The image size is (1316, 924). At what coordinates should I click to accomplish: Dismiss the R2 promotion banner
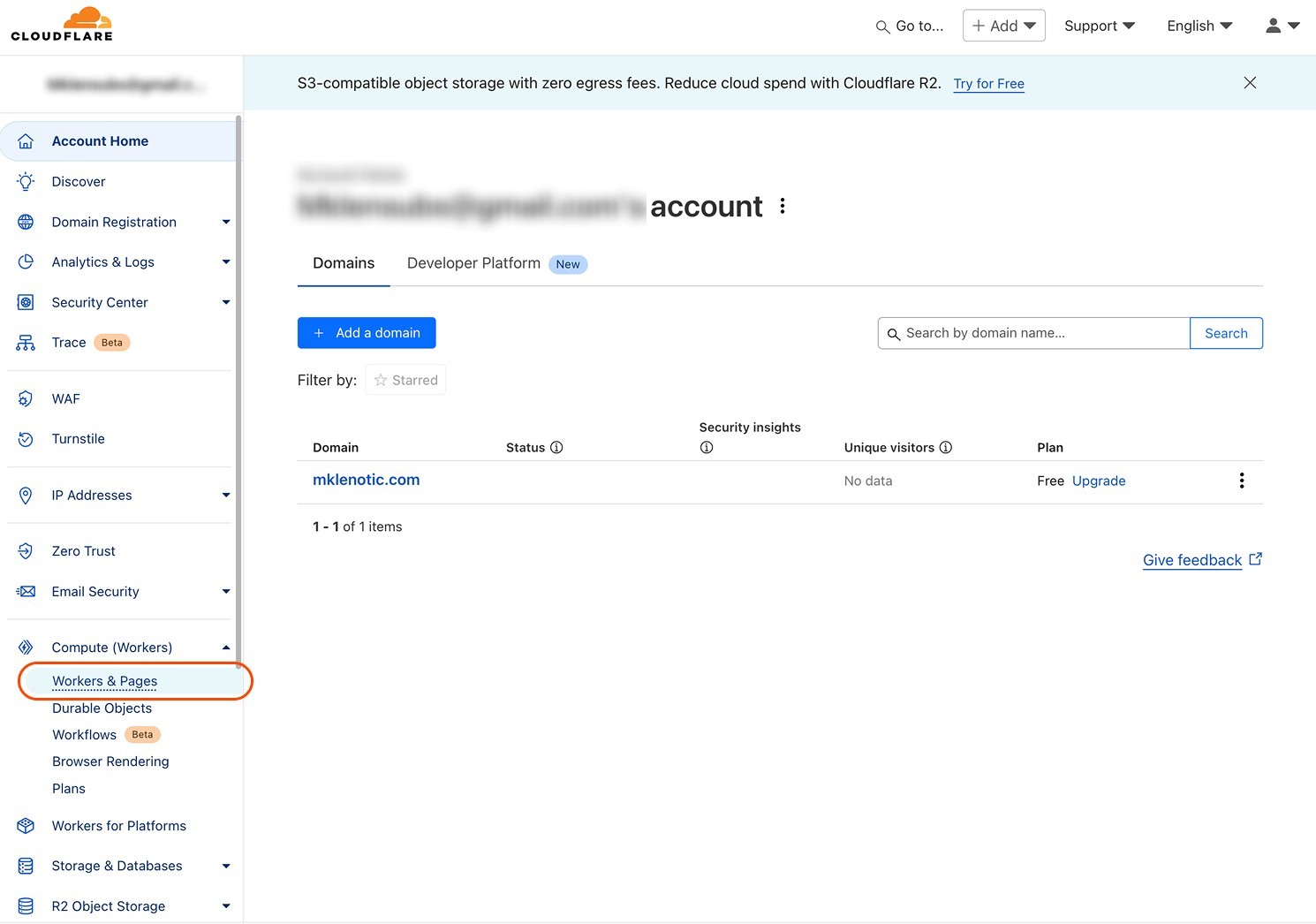[x=1250, y=83]
